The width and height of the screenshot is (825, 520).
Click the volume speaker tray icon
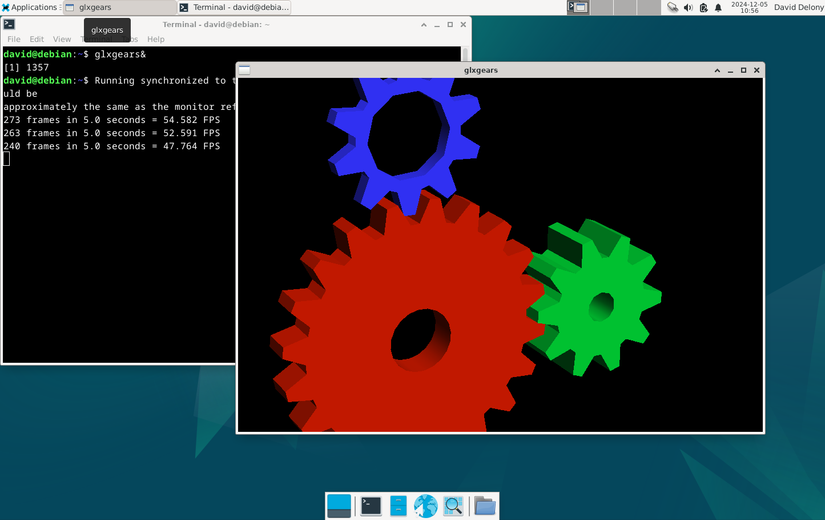click(x=687, y=7)
